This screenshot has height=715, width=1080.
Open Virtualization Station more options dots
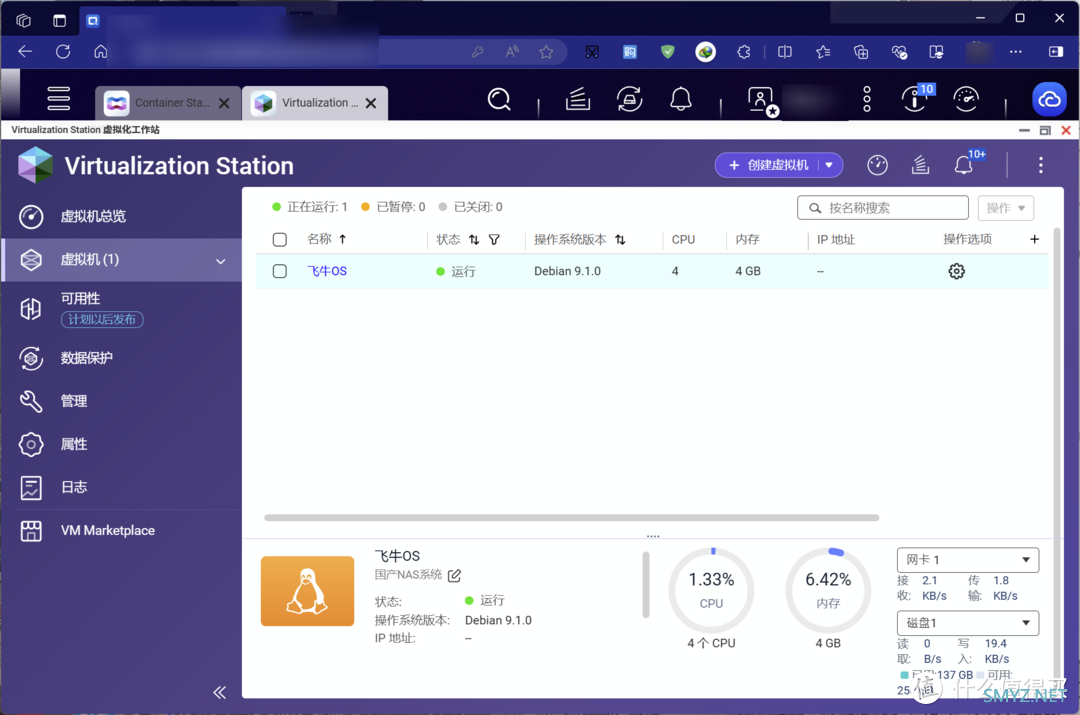click(1040, 165)
